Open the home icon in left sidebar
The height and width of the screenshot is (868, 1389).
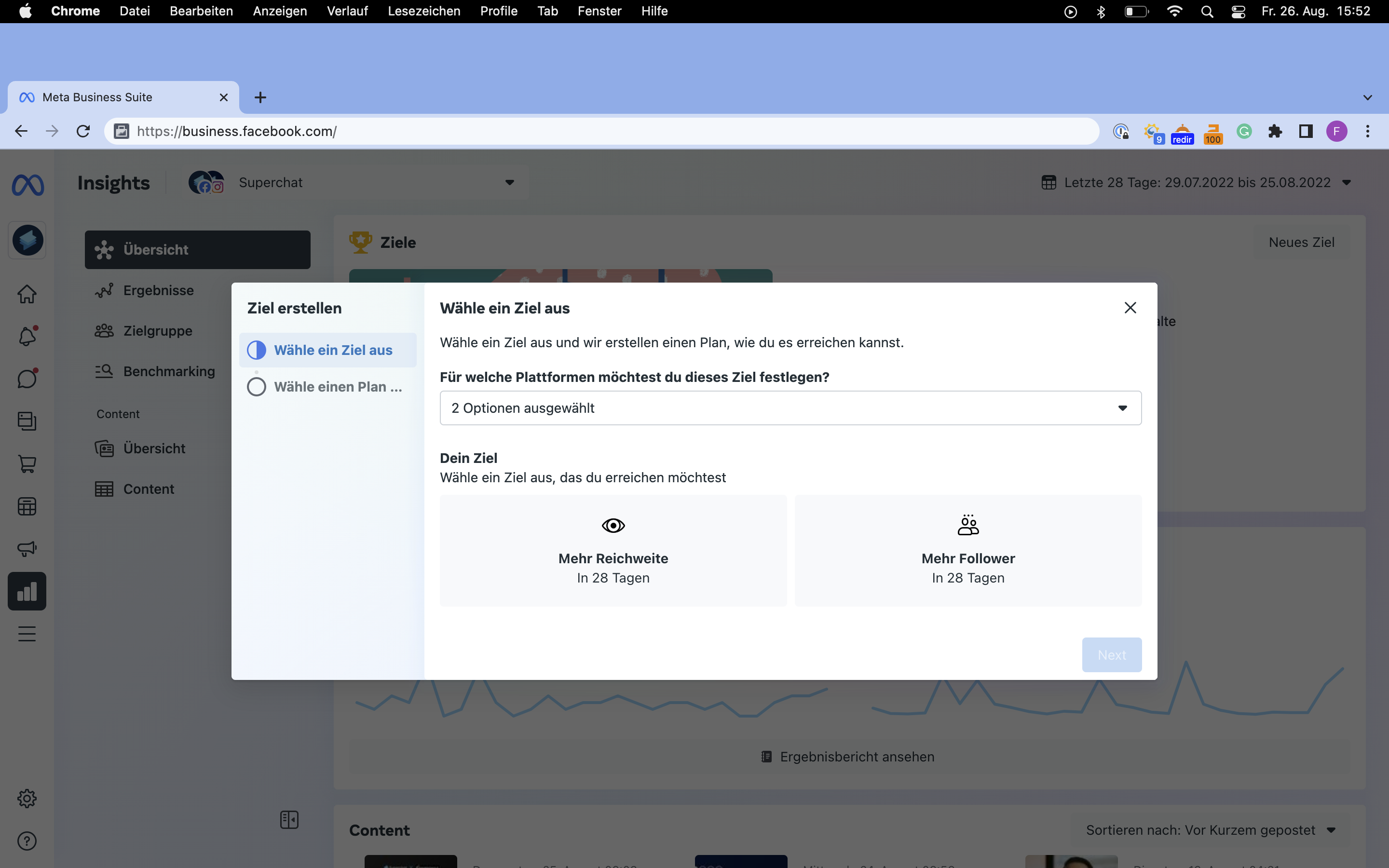tap(27, 294)
